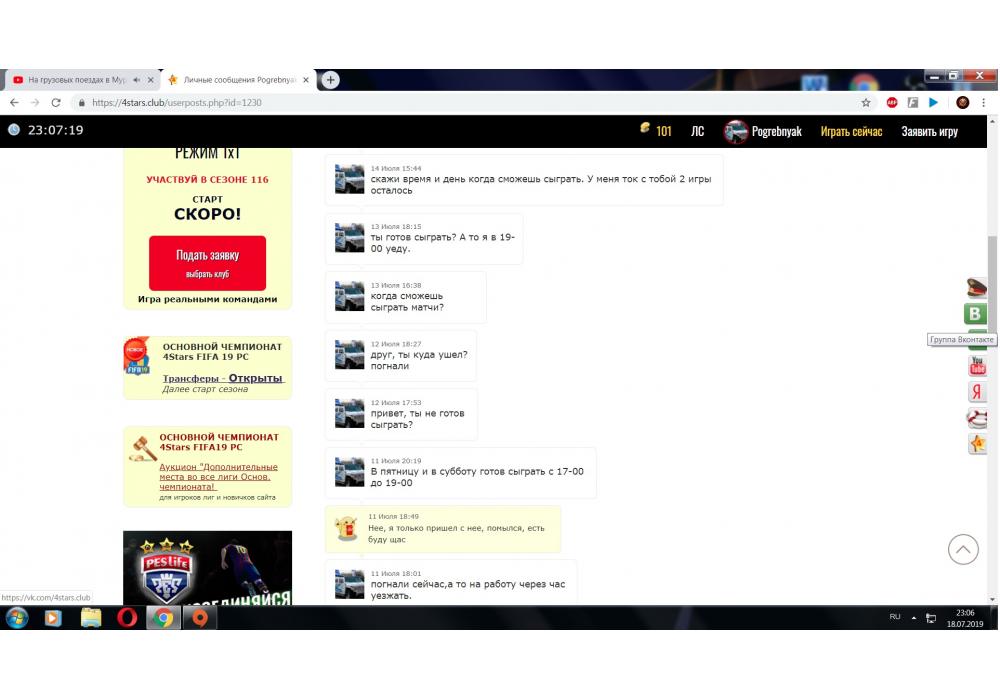Image resolution: width=1000 pixels, height=700 pixels.
Task: Click avatar on 14 Июля 15:44 message
Action: coord(349,179)
